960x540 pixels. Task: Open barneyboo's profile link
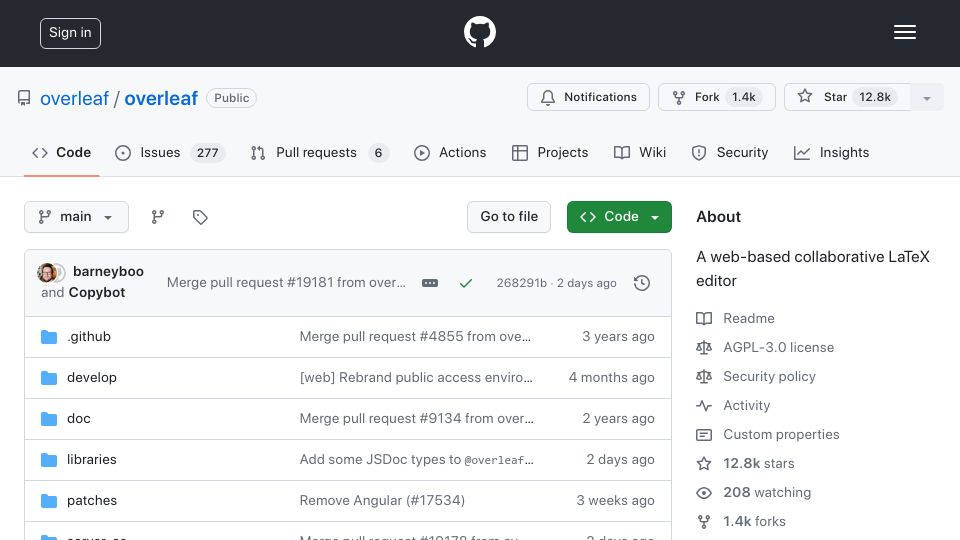tap(108, 271)
